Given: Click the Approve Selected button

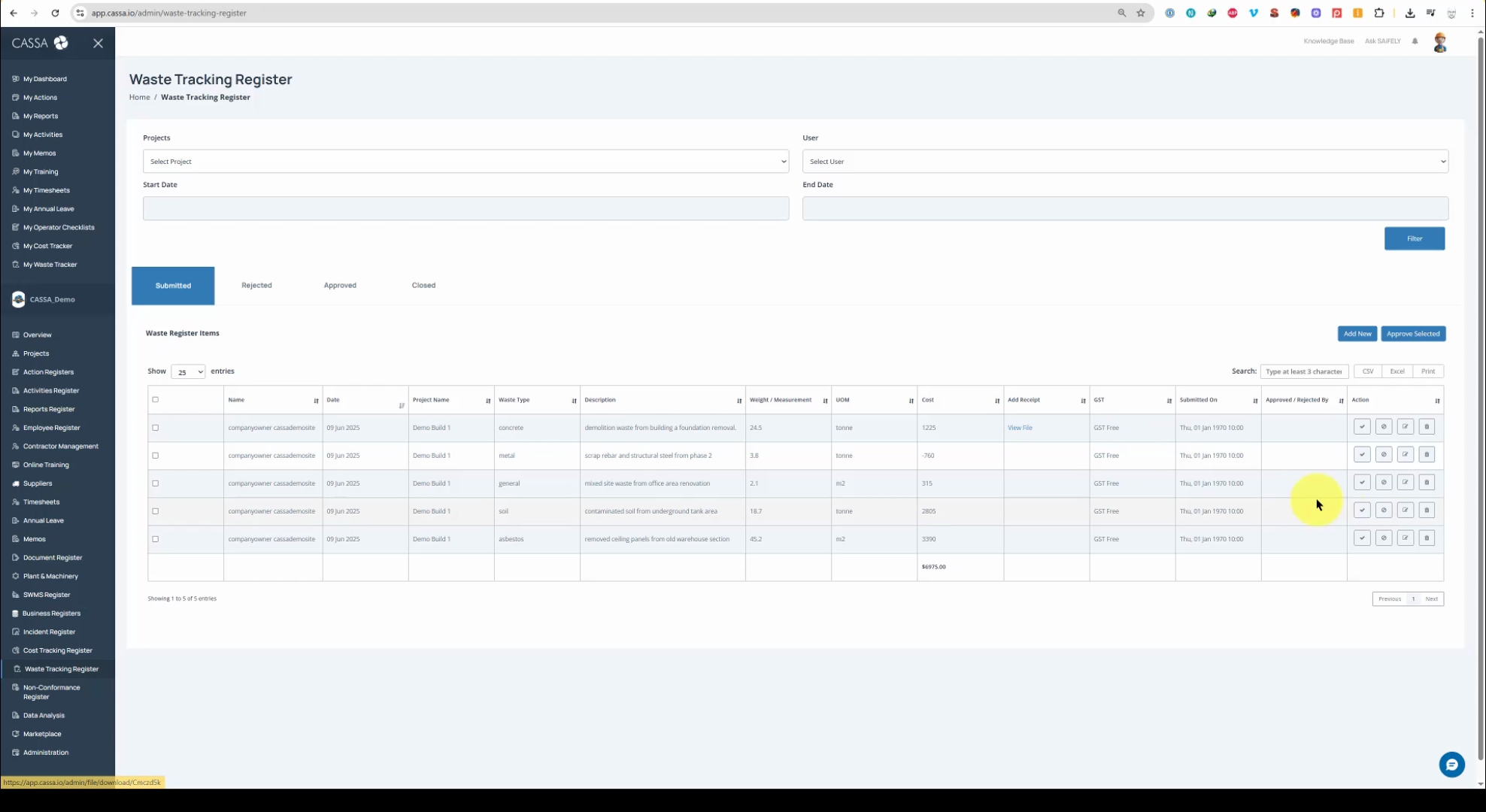Looking at the screenshot, I should point(1413,334).
